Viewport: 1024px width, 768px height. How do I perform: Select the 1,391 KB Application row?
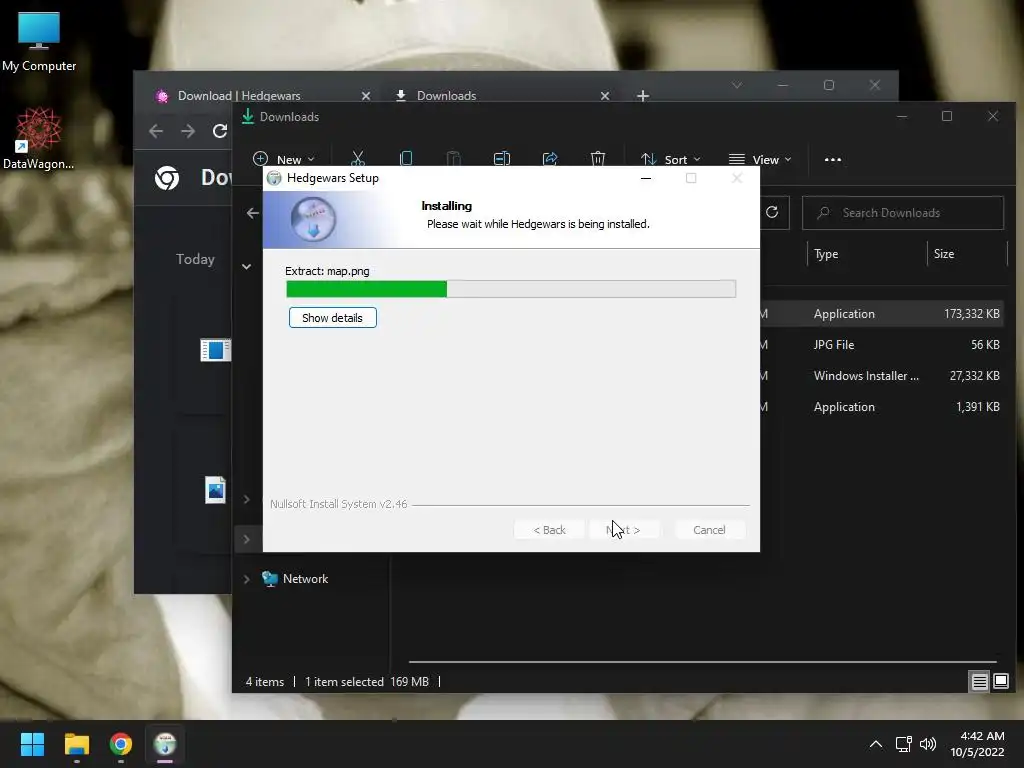point(883,407)
